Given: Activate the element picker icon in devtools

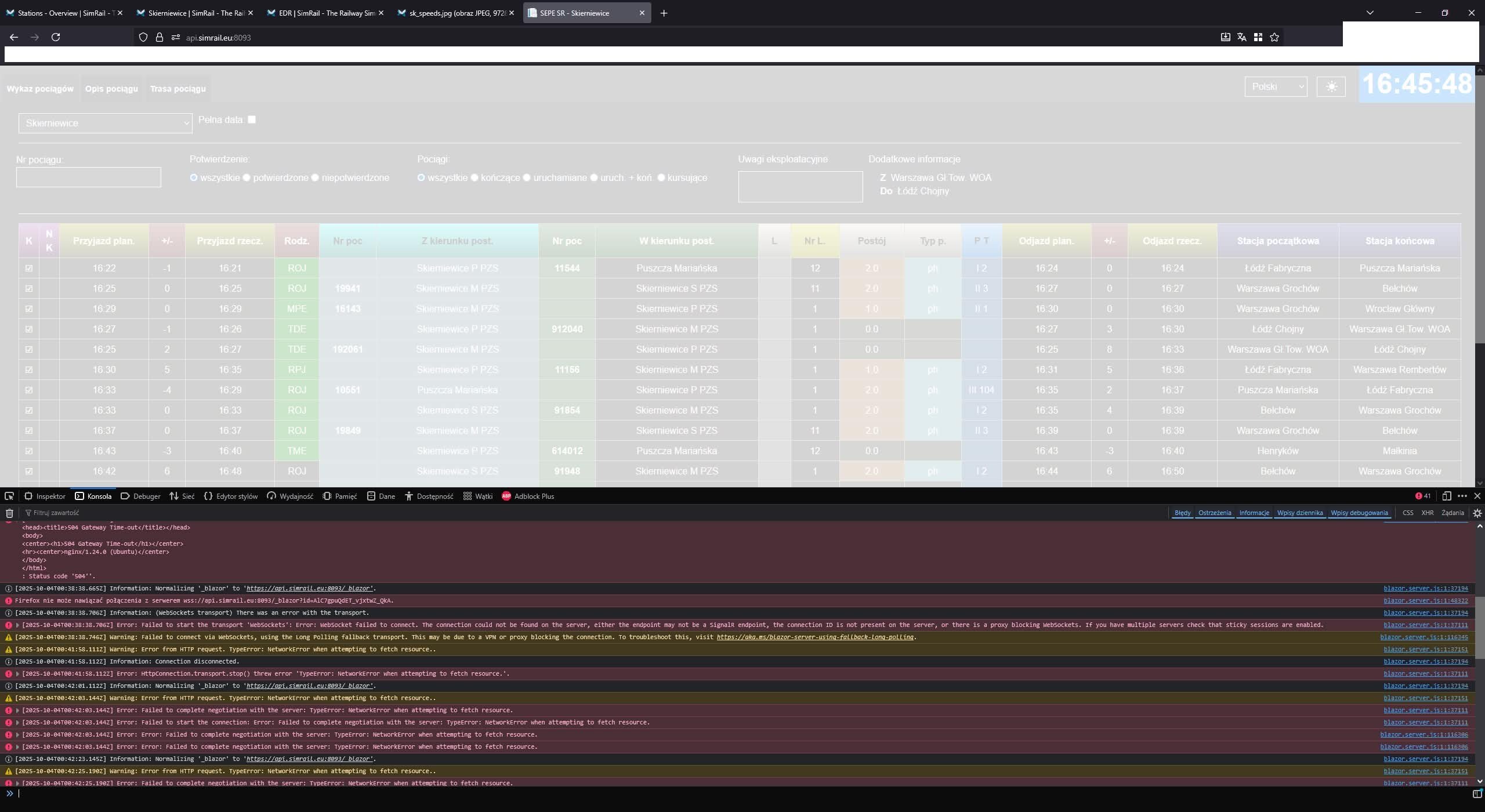Looking at the screenshot, I should tap(9, 496).
